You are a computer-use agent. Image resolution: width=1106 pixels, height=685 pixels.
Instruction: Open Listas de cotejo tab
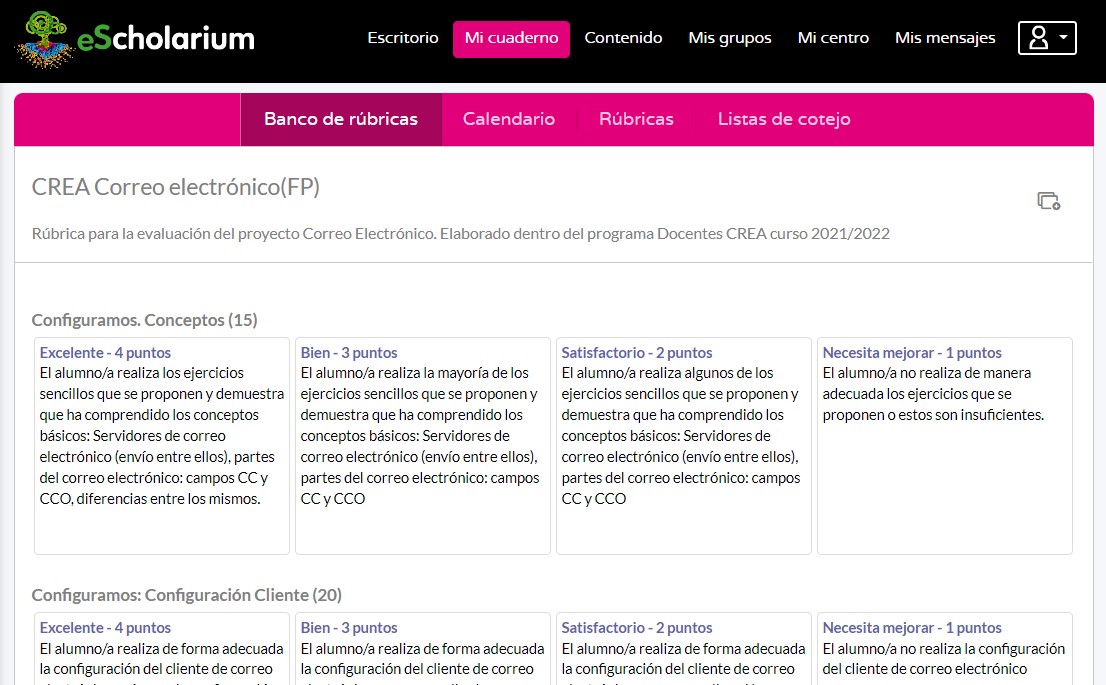tap(784, 119)
